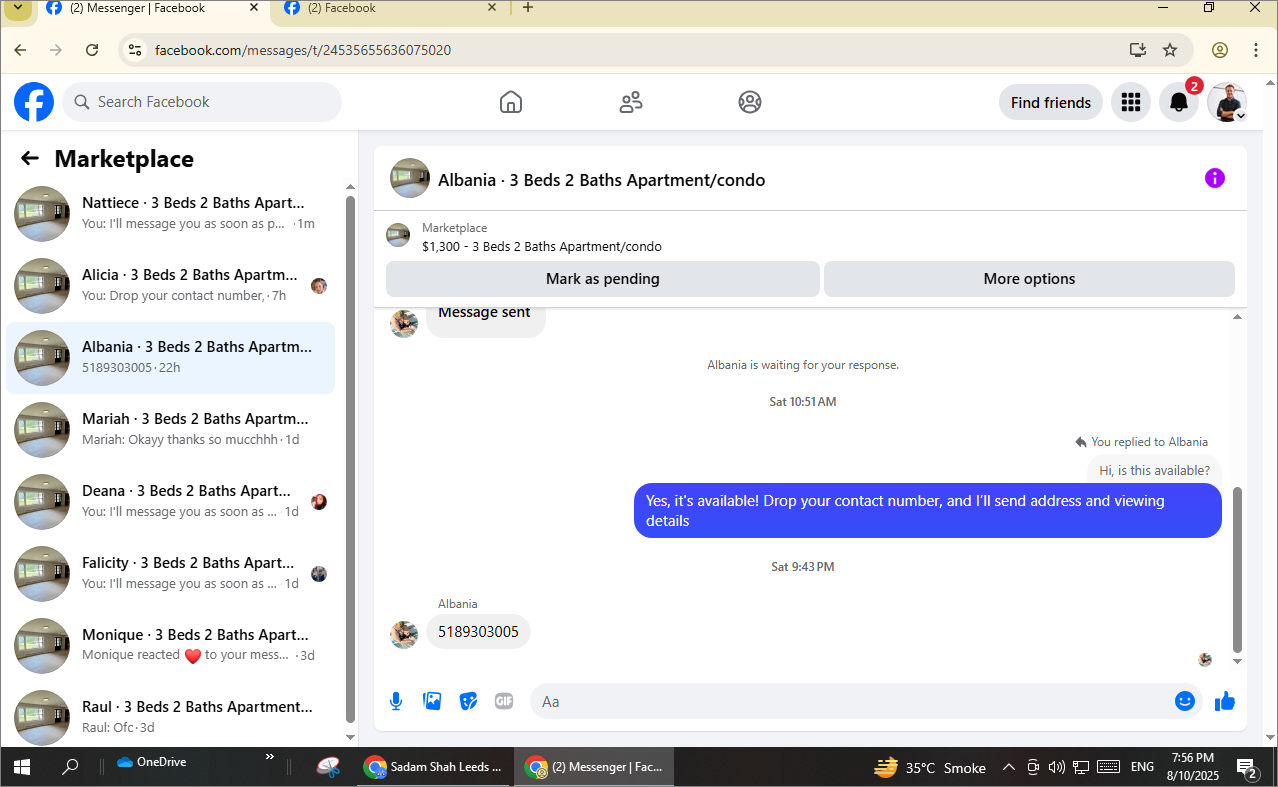
Task: Open the Facebook logo home link
Action: click(34, 102)
